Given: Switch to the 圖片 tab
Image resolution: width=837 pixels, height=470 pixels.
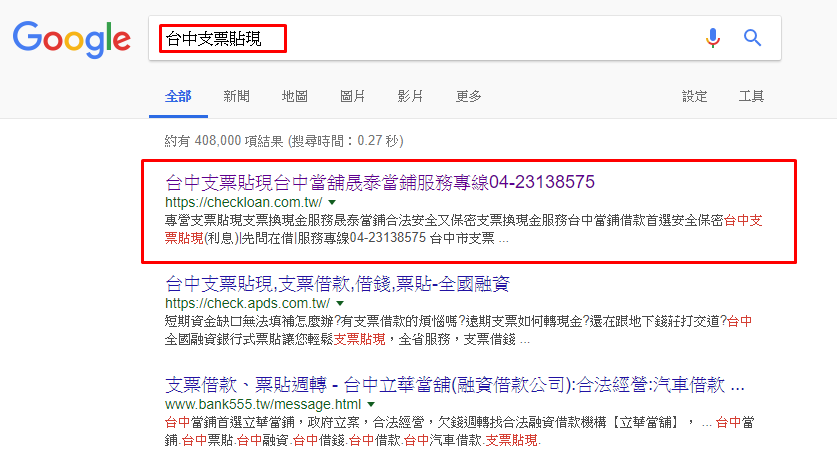Looking at the screenshot, I should [352, 96].
